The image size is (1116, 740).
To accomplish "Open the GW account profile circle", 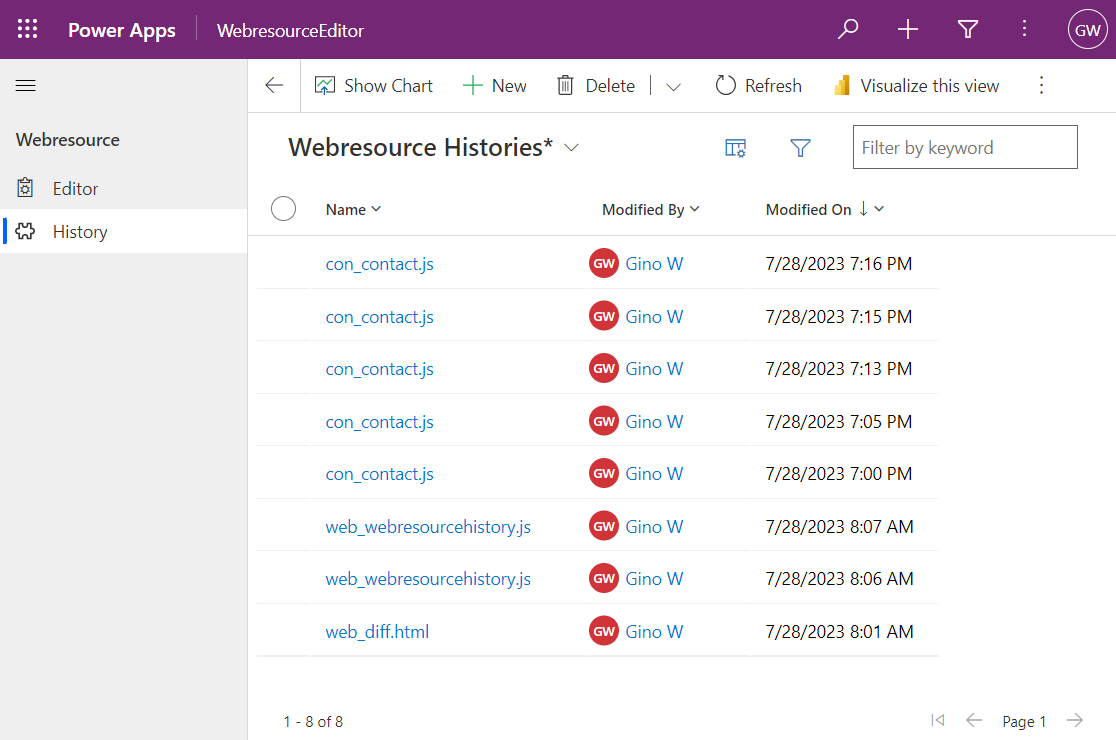I will (1087, 29).
